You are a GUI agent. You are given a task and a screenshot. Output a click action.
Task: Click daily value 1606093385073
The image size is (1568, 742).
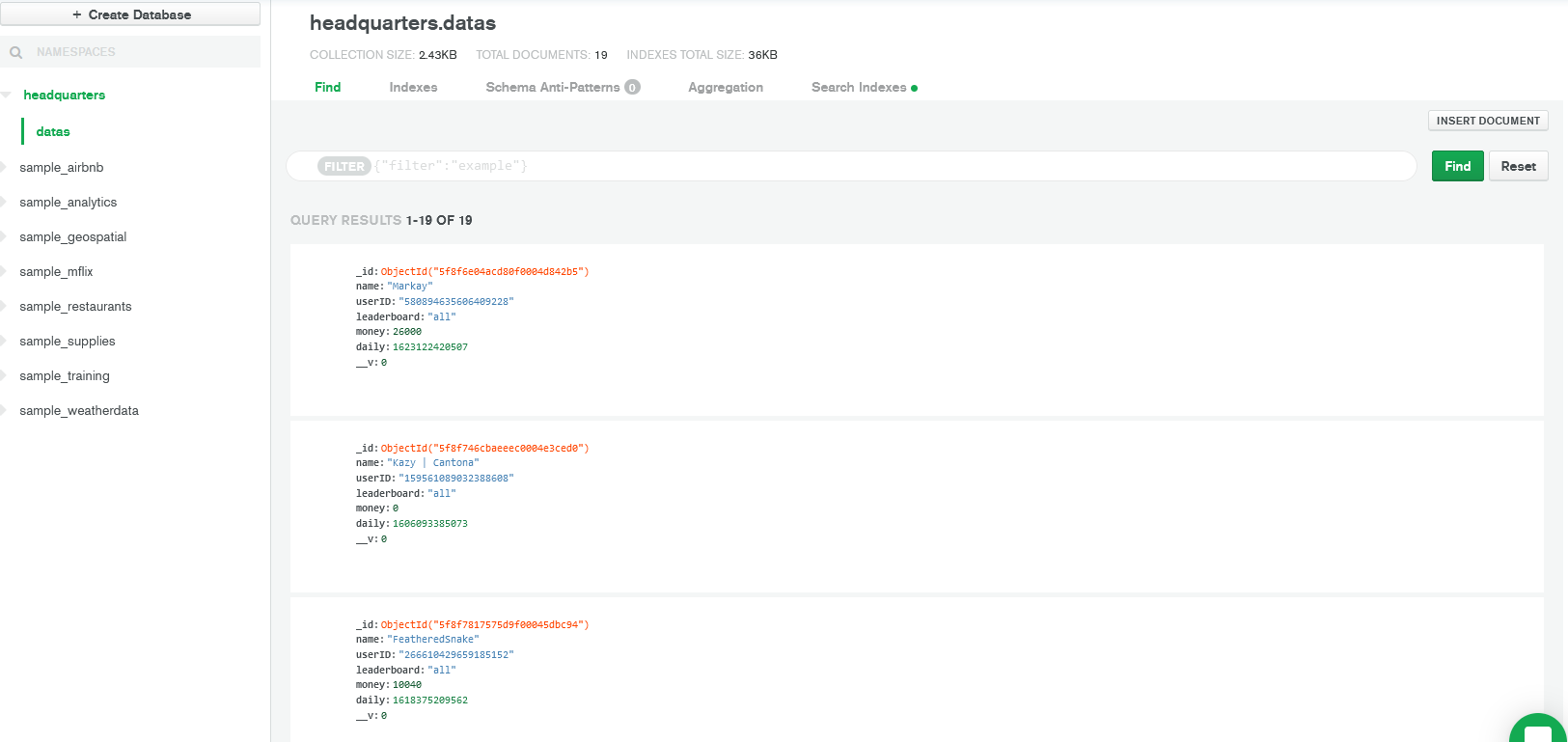pyautogui.click(x=430, y=524)
